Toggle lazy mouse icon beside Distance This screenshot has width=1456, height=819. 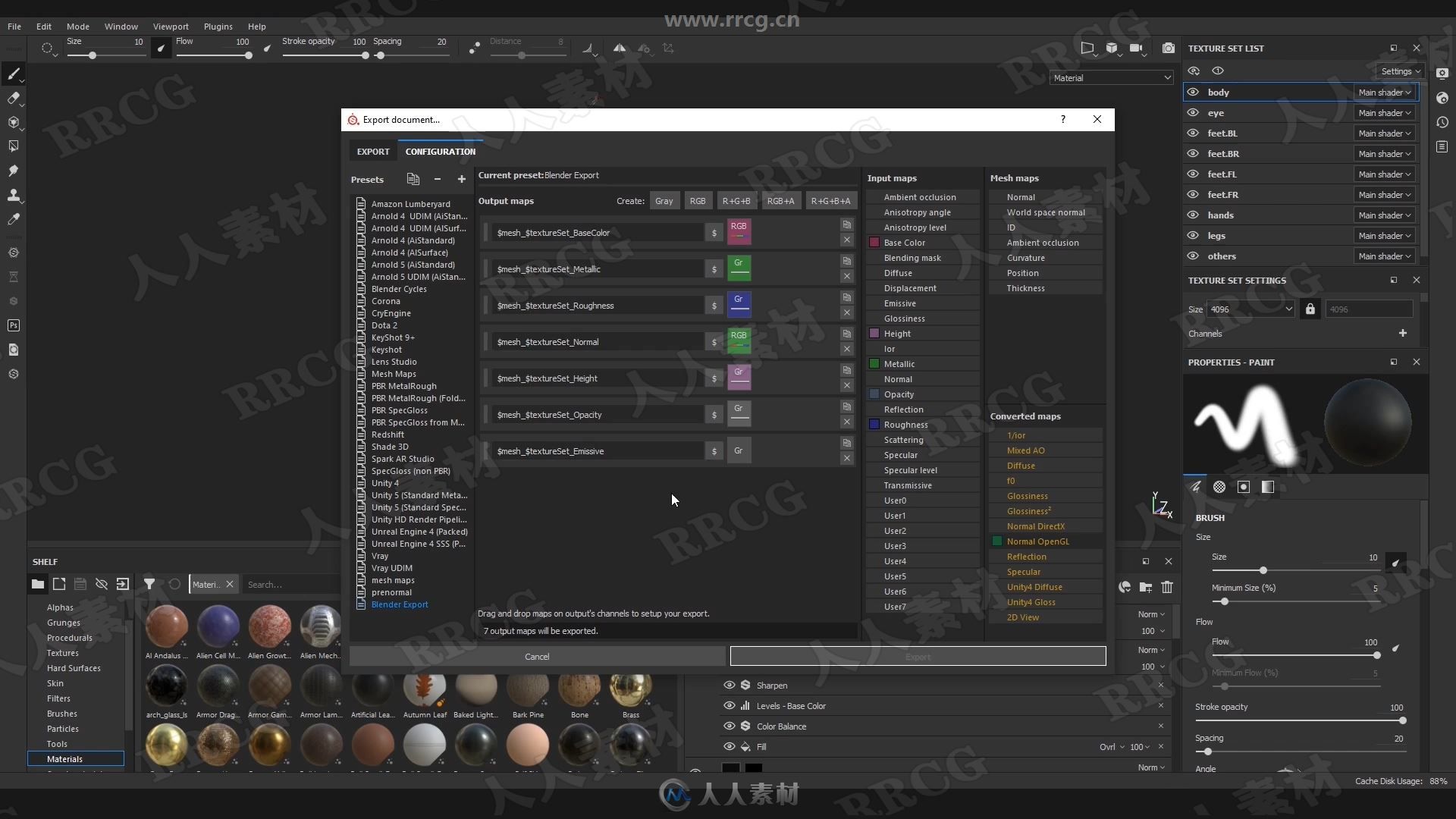point(474,48)
